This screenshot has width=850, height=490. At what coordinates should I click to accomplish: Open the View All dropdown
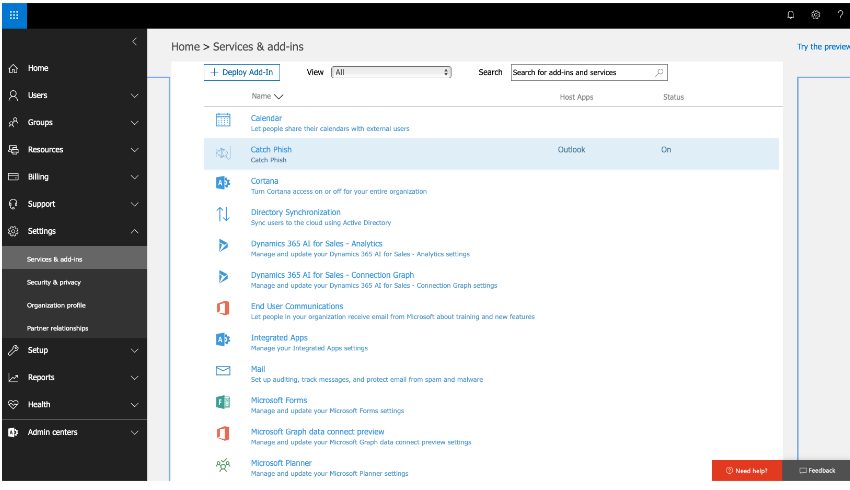click(x=391, y=72)
